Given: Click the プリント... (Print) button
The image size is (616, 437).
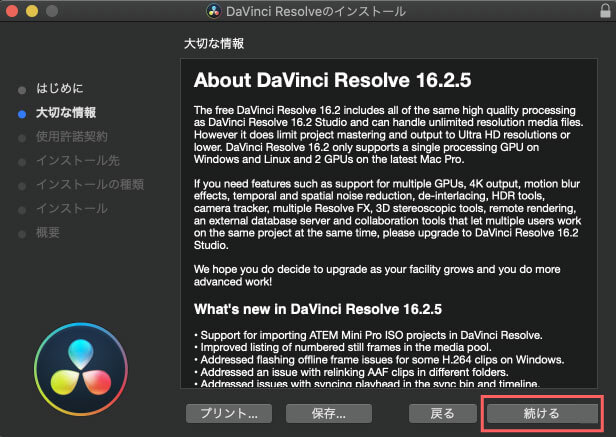Looking at the screenshot, I should (229, 413).
